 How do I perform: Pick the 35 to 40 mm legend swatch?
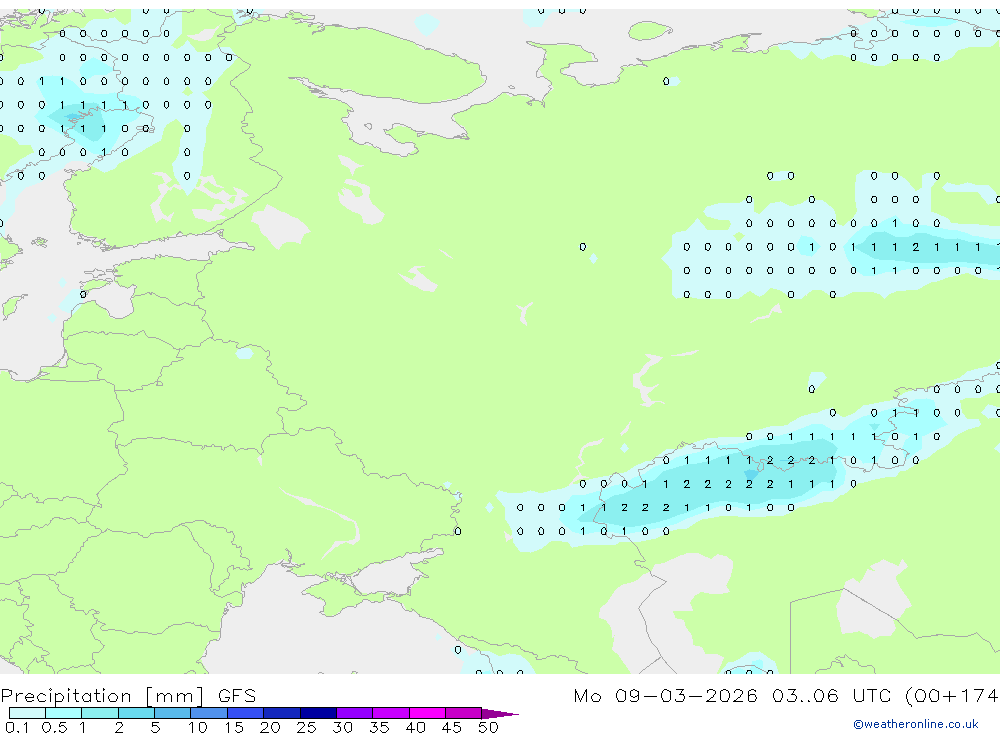click(391, 713)
